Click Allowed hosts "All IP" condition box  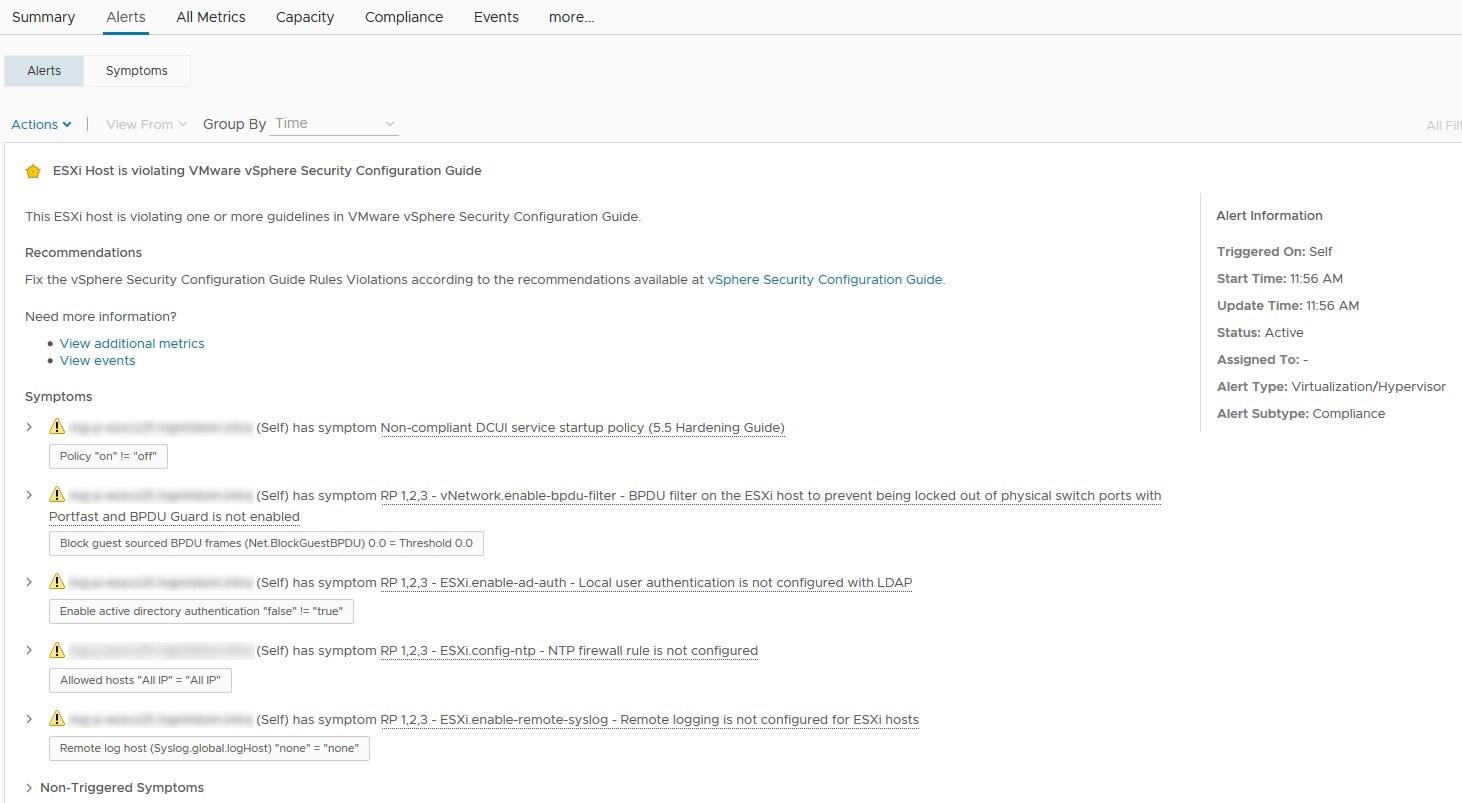pos(141,680)
